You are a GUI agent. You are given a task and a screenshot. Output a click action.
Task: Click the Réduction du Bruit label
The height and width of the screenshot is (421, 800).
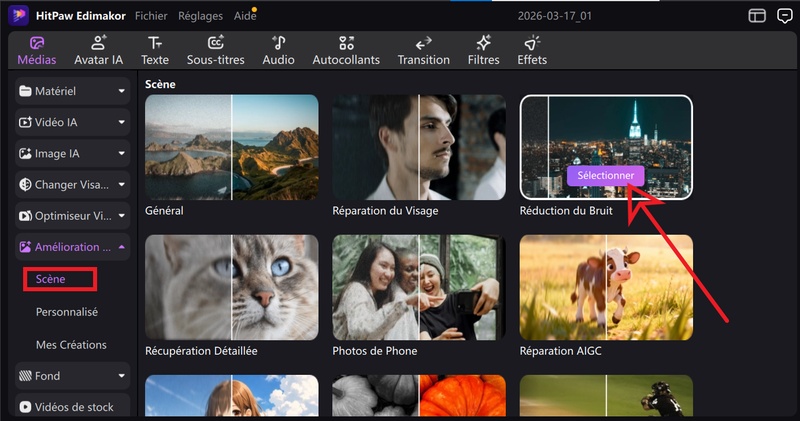(566, 211)
